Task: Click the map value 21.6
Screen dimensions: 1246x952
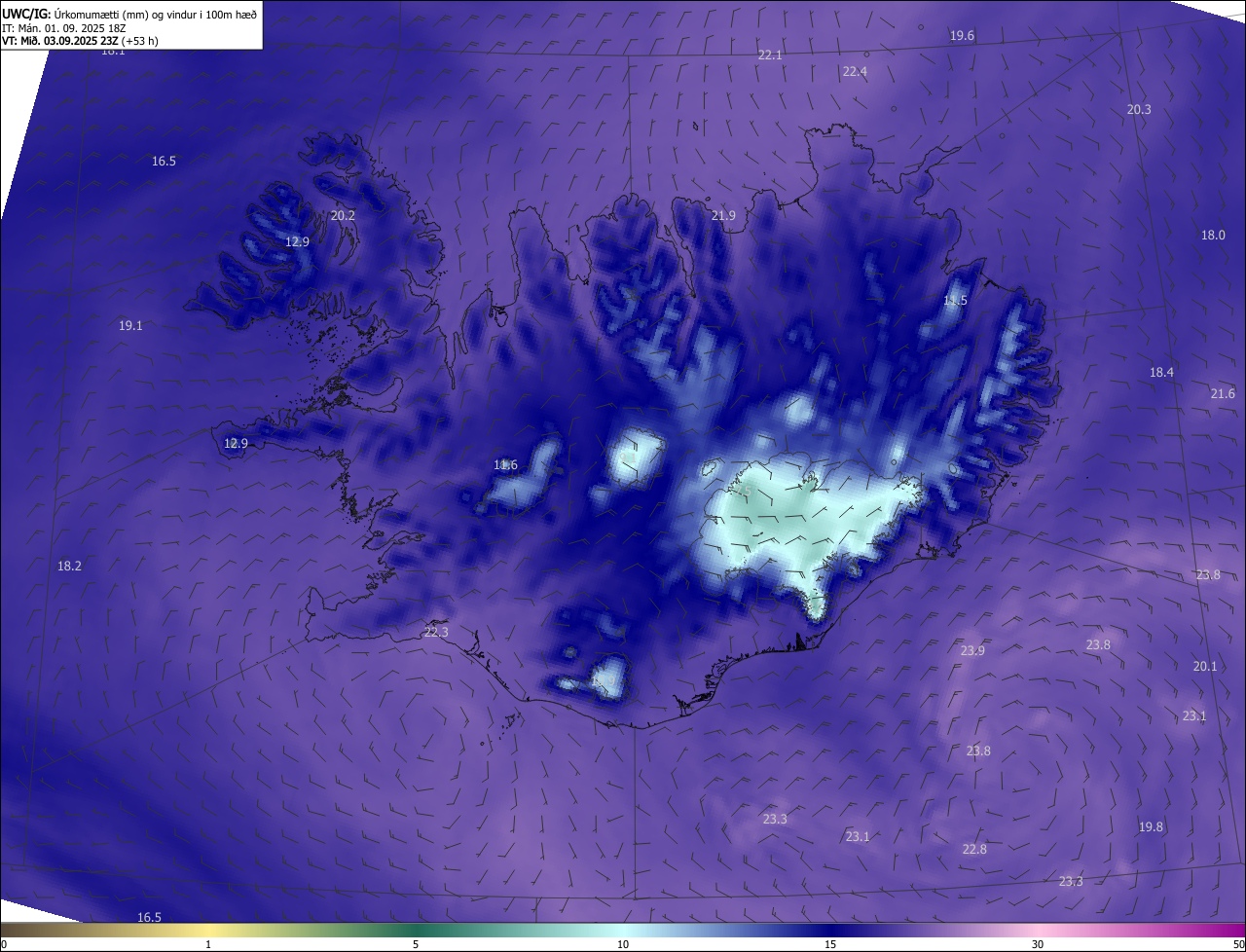Action: pyautogui.click(x=1223, y=394)
